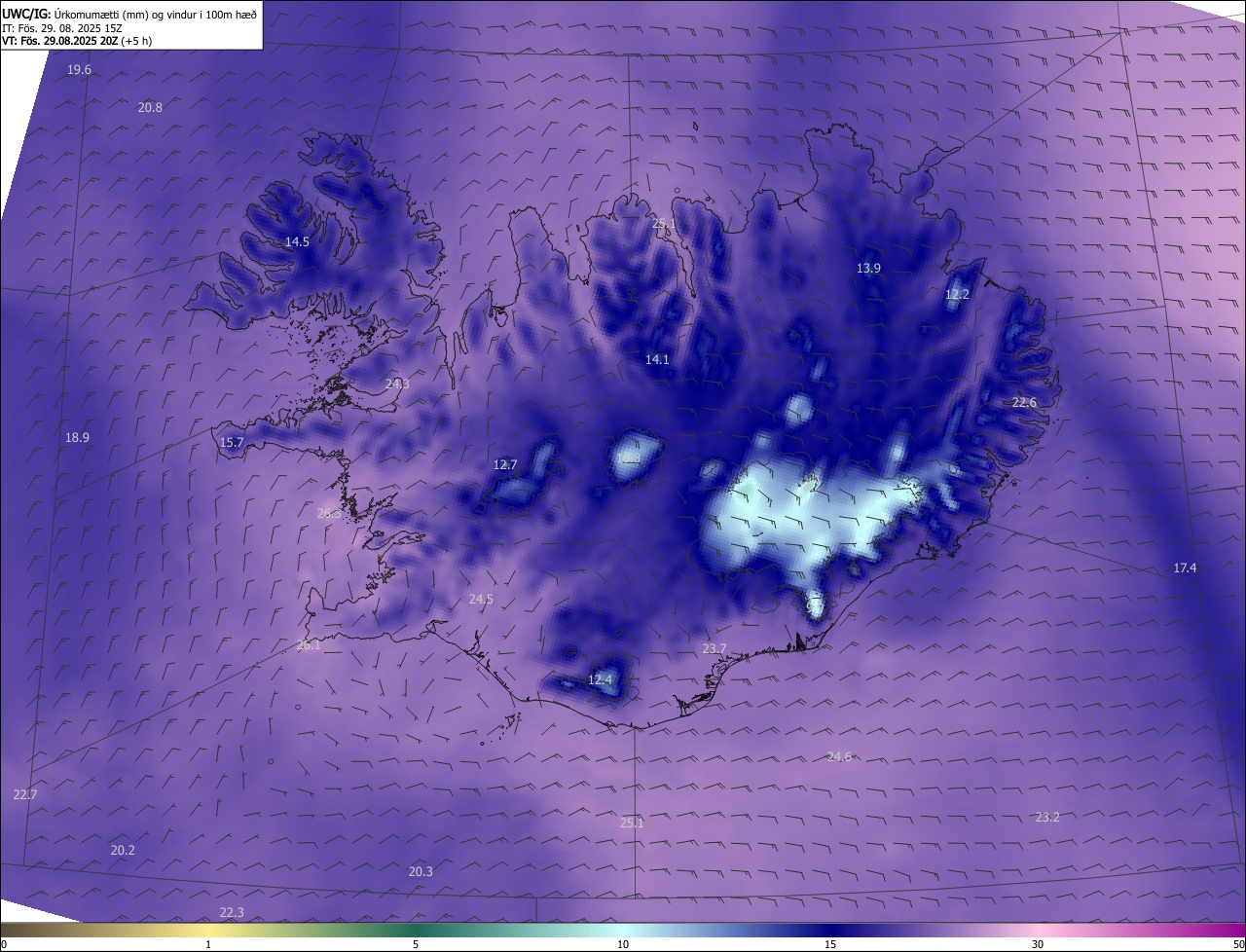Click the '10' tick on the colour scale
Viewport: 1246px width, 952px height.
click(623, 944)
